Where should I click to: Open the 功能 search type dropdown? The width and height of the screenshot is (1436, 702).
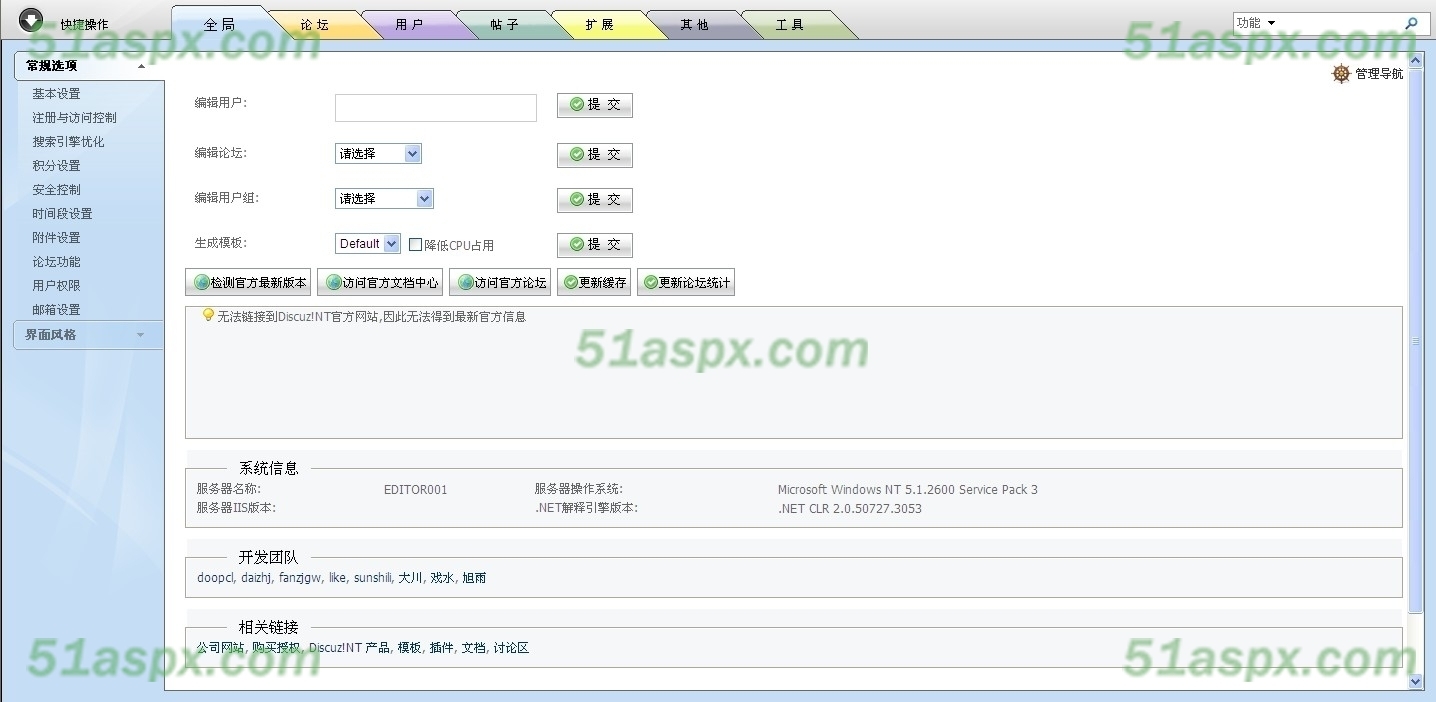(1256, 23)
